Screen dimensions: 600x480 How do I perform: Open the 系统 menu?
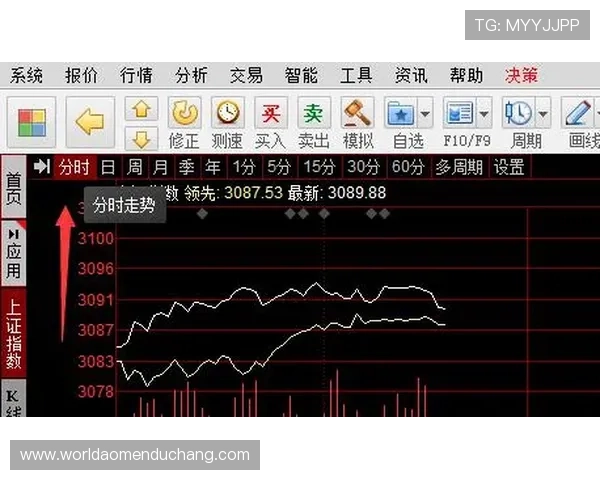pos(26,75)
